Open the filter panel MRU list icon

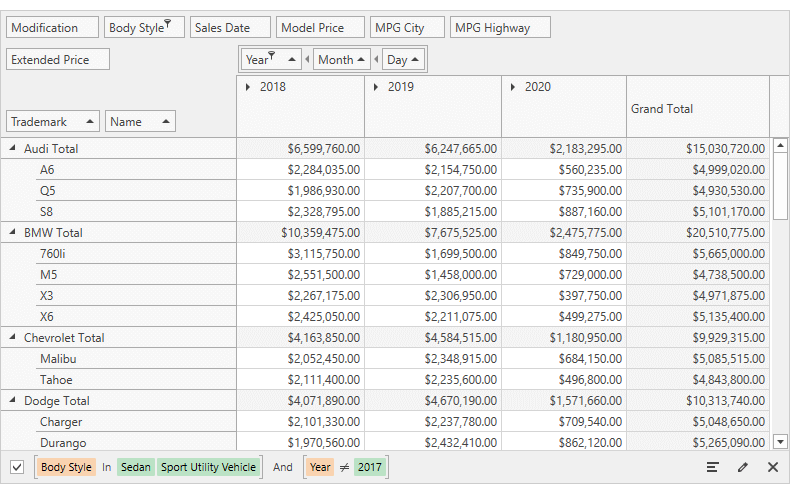click(713, 467)
